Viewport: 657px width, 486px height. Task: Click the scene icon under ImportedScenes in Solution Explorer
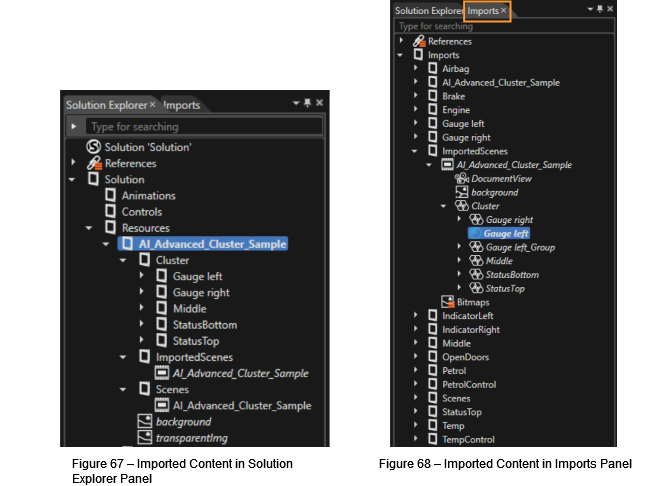coord(162,372)
